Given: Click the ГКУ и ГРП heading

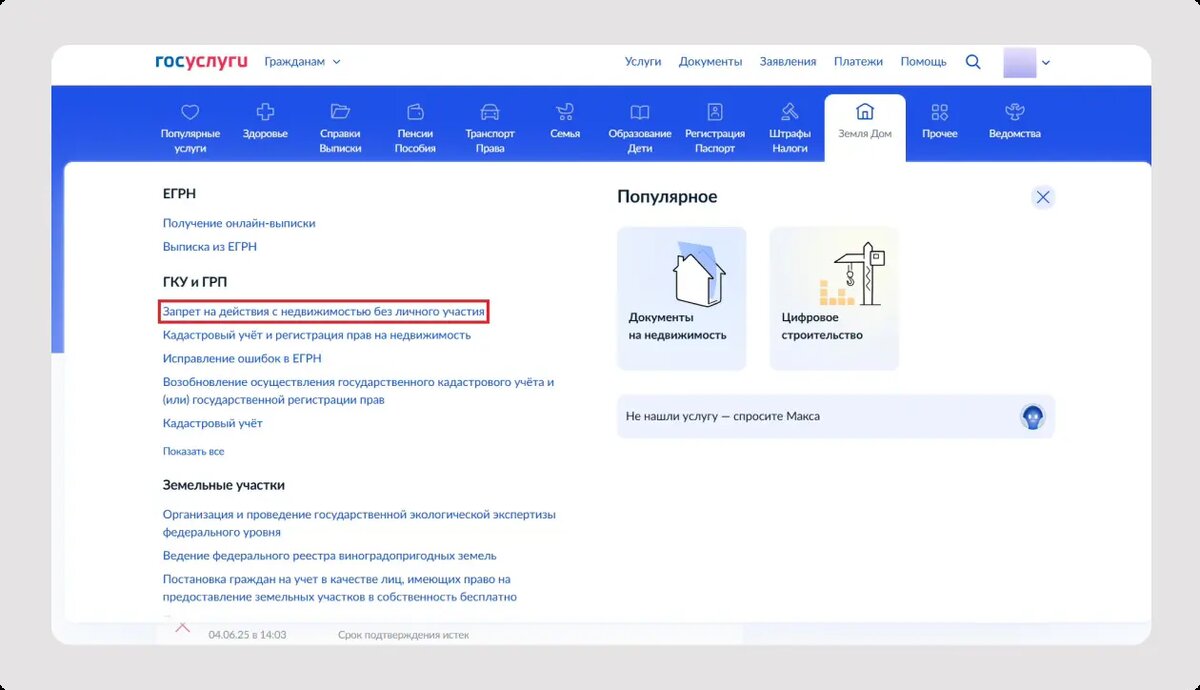Looking at the screenshot, I should pyautogui.click(x=195, y=282).
